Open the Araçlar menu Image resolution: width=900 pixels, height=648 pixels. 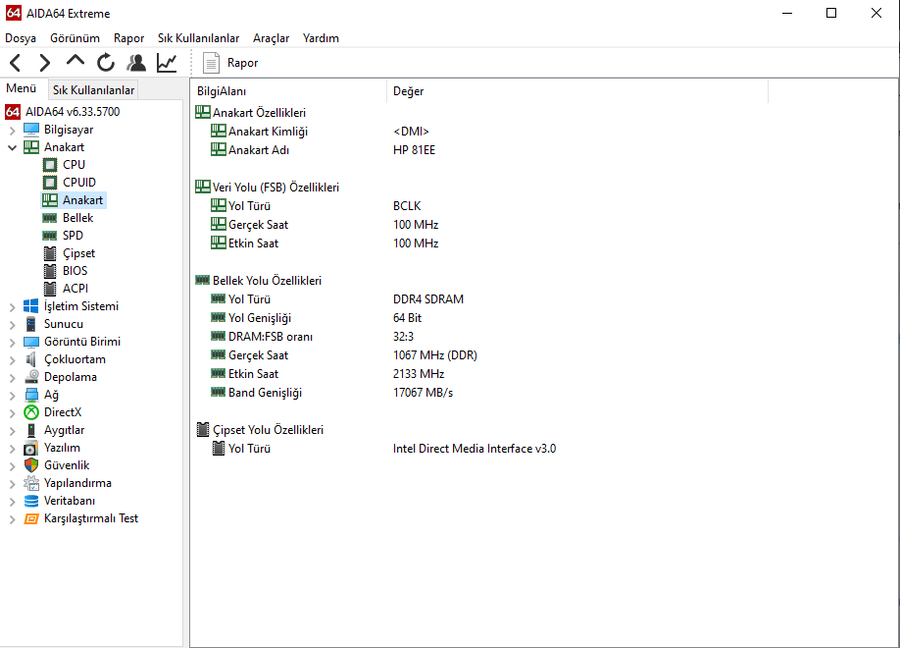pos(271,38)
